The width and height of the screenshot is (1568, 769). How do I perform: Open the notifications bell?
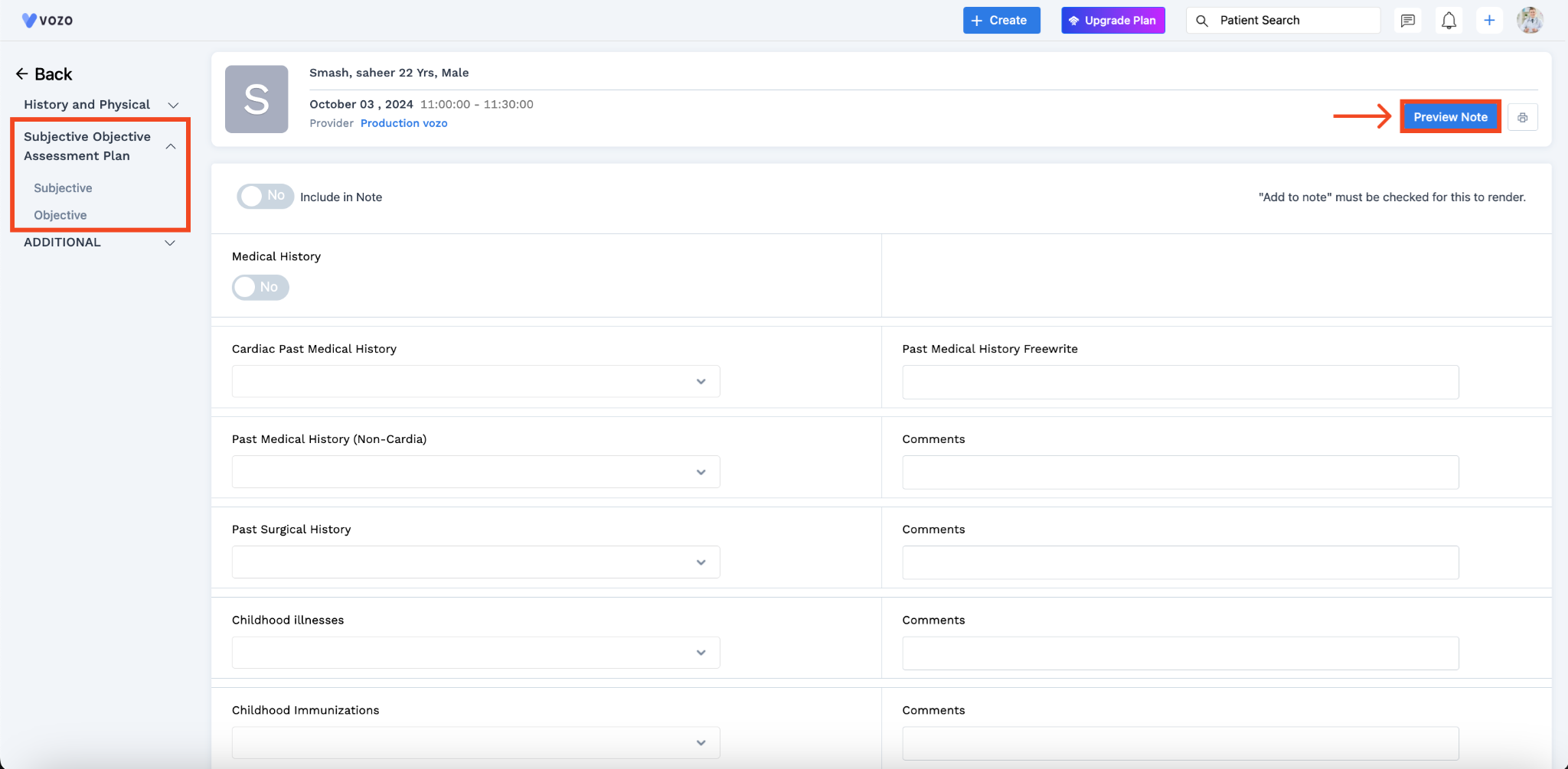1449,21
